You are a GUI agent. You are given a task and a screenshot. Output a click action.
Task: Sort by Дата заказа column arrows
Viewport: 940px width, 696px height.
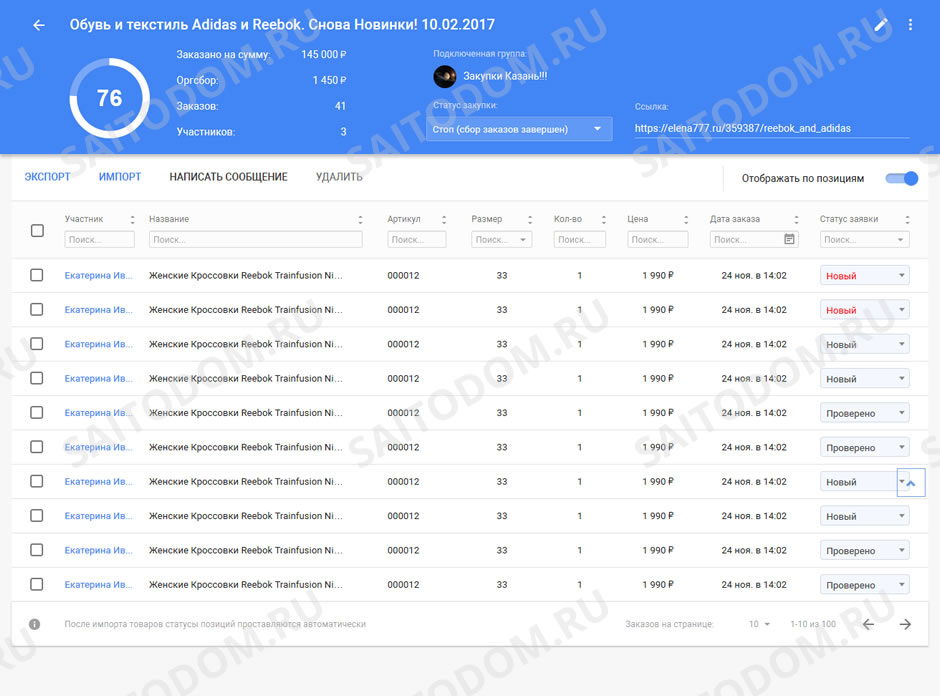(x=796, y=219)
